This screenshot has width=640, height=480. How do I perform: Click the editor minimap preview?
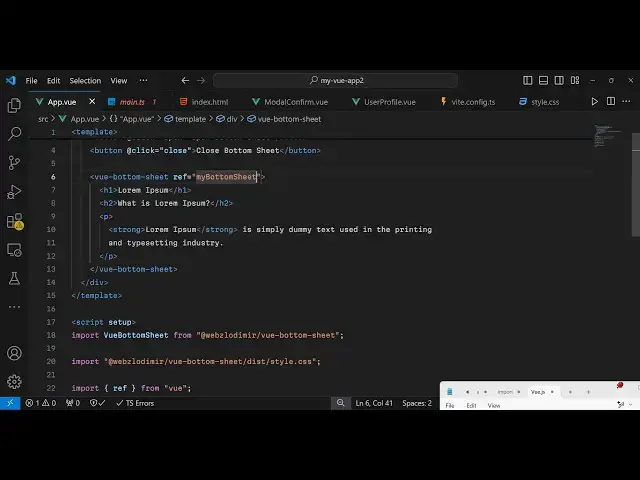coord(607,136)
